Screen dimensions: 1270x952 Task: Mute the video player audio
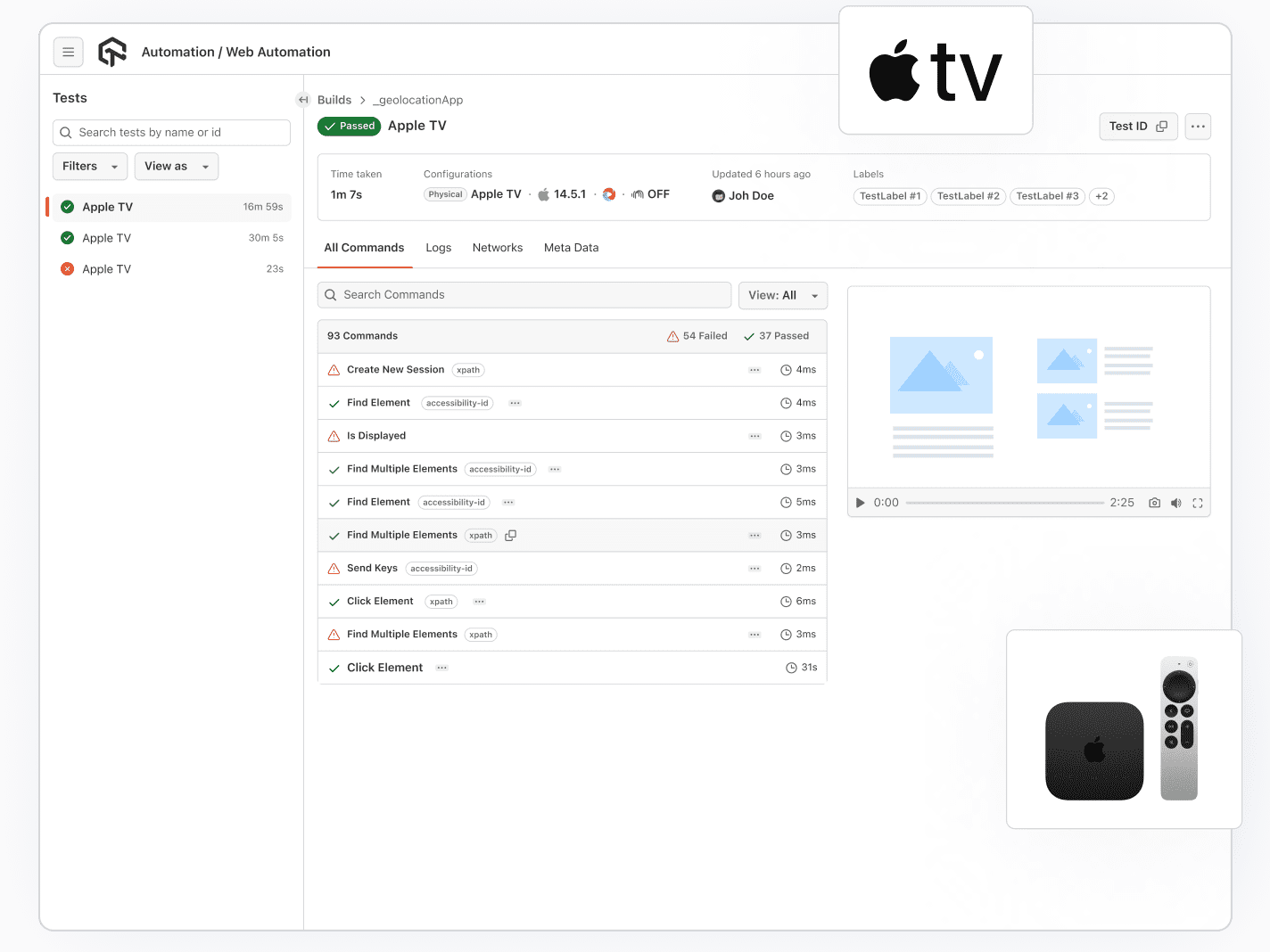(1175, 503)
